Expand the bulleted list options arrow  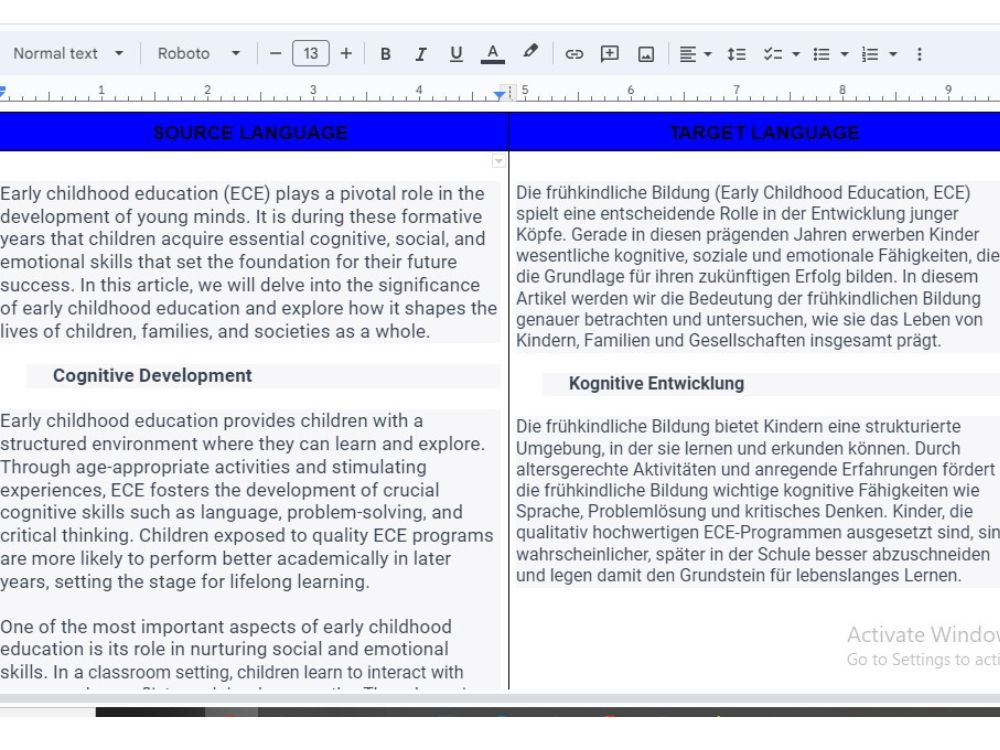coord(844,54)
